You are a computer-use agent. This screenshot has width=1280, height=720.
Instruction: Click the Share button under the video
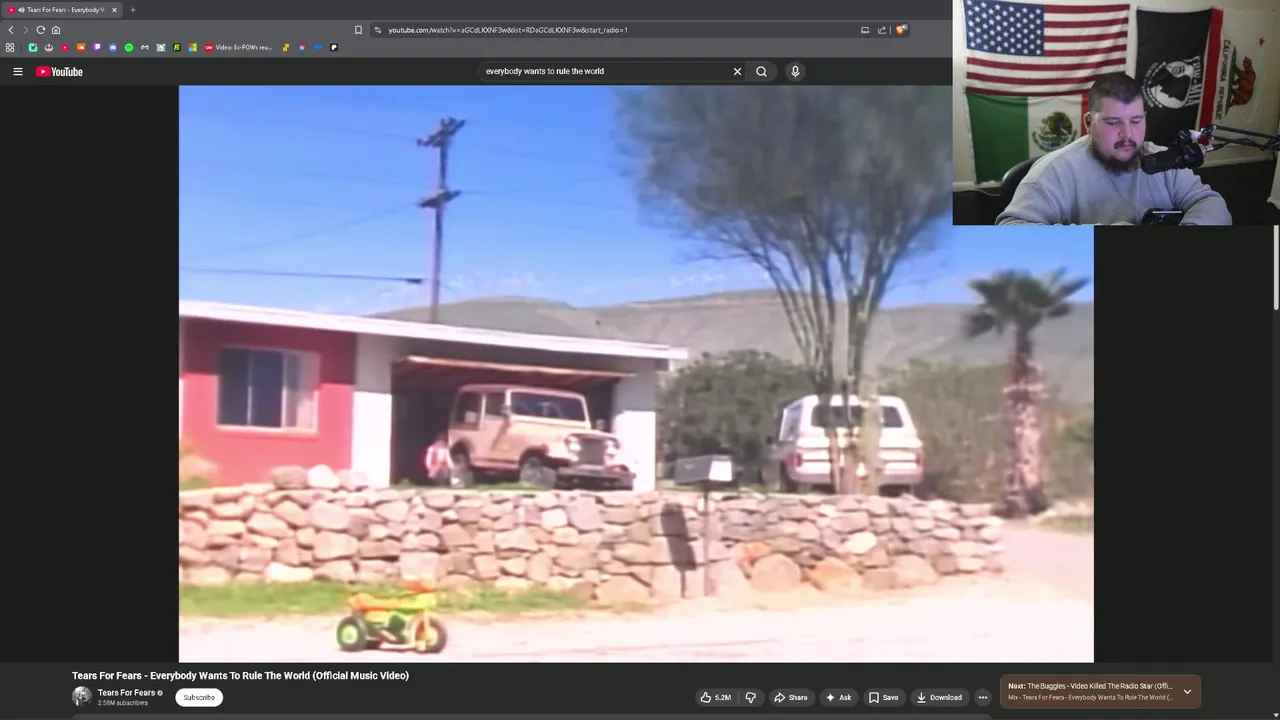pyautogui.click(x=790, y=697)
